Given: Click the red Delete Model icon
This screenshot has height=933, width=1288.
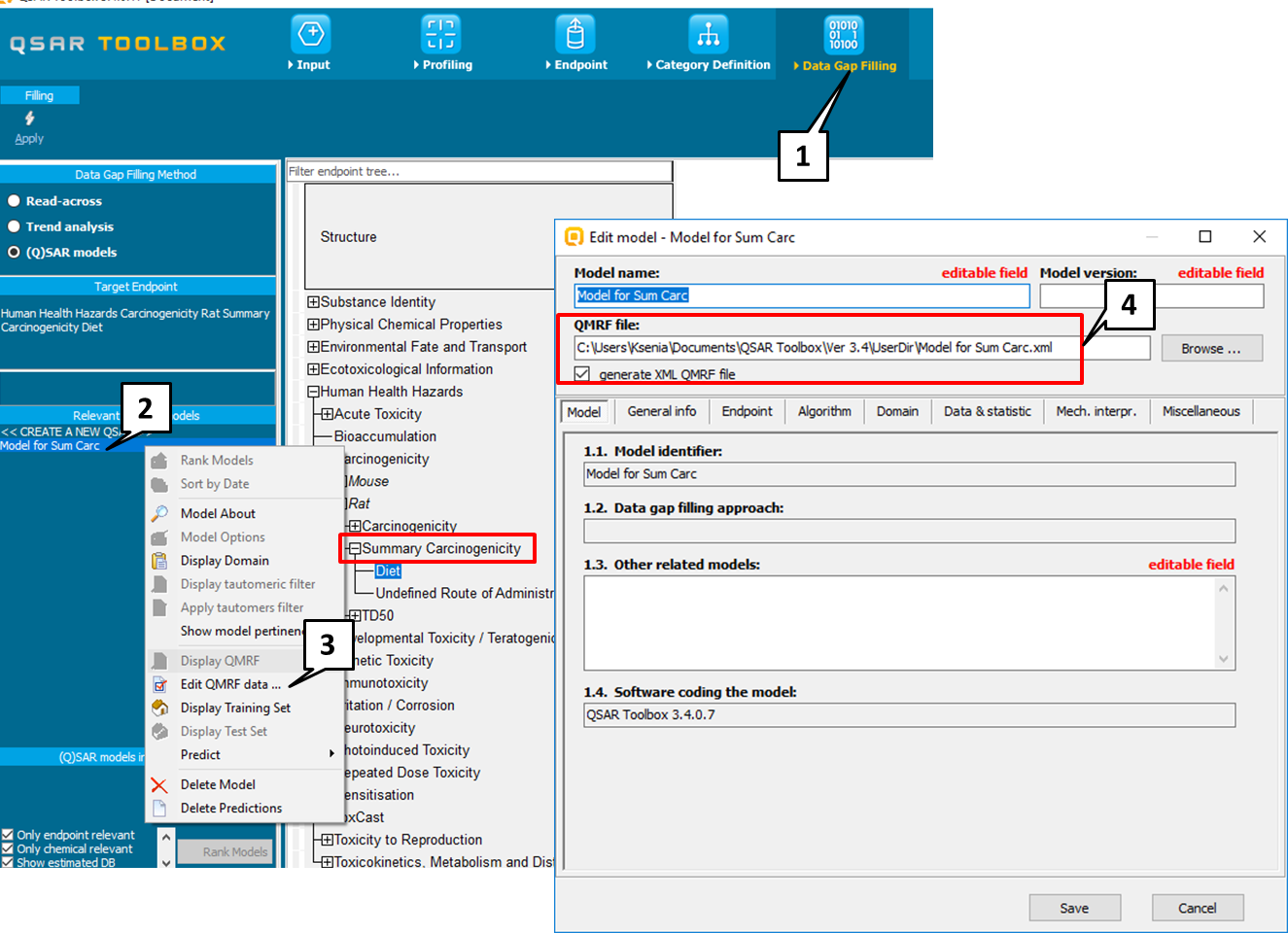Looking at the screenshot, I should pos(159,784).
